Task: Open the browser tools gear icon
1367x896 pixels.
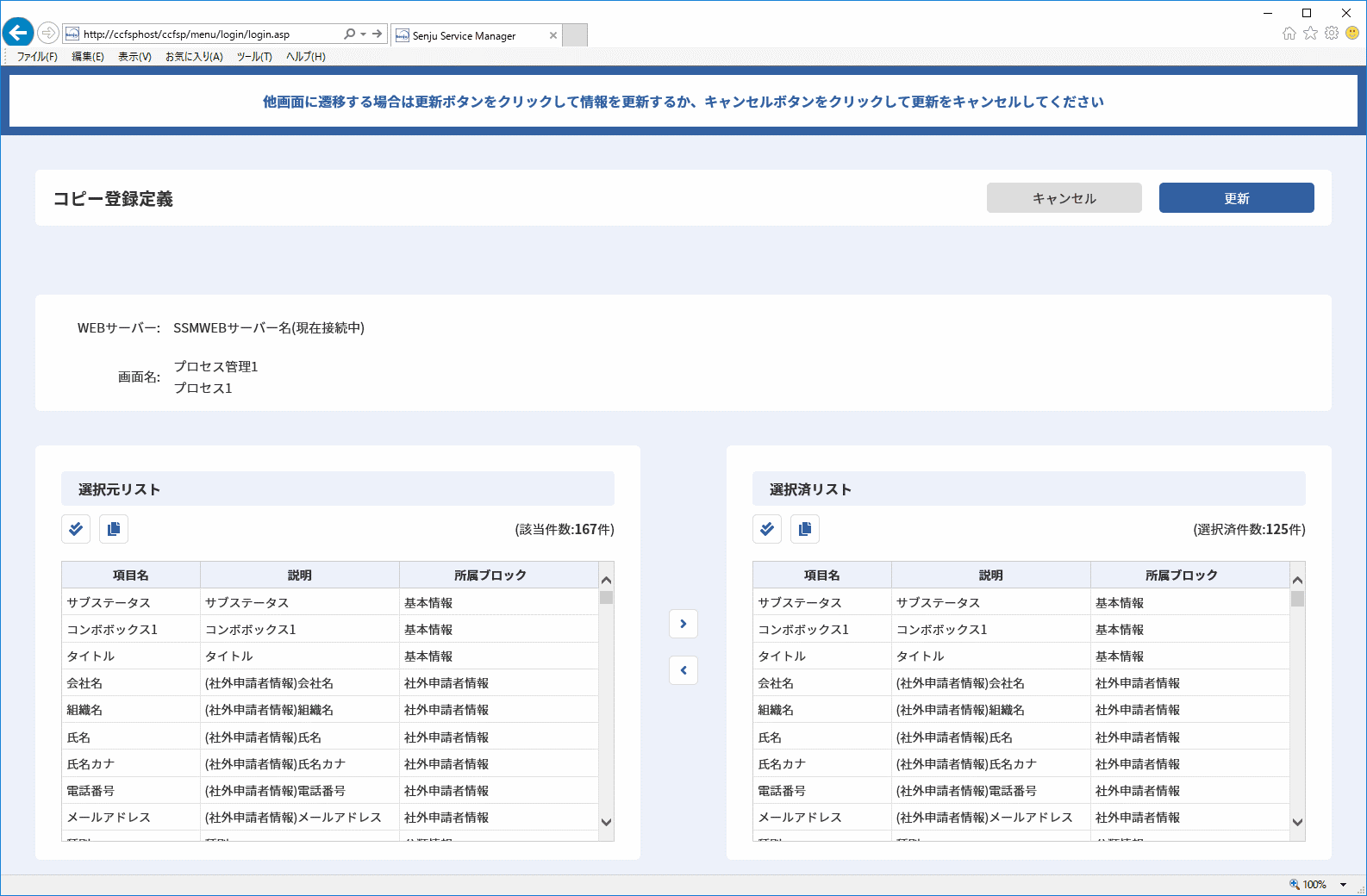Action: click(x=1332, y=34)
